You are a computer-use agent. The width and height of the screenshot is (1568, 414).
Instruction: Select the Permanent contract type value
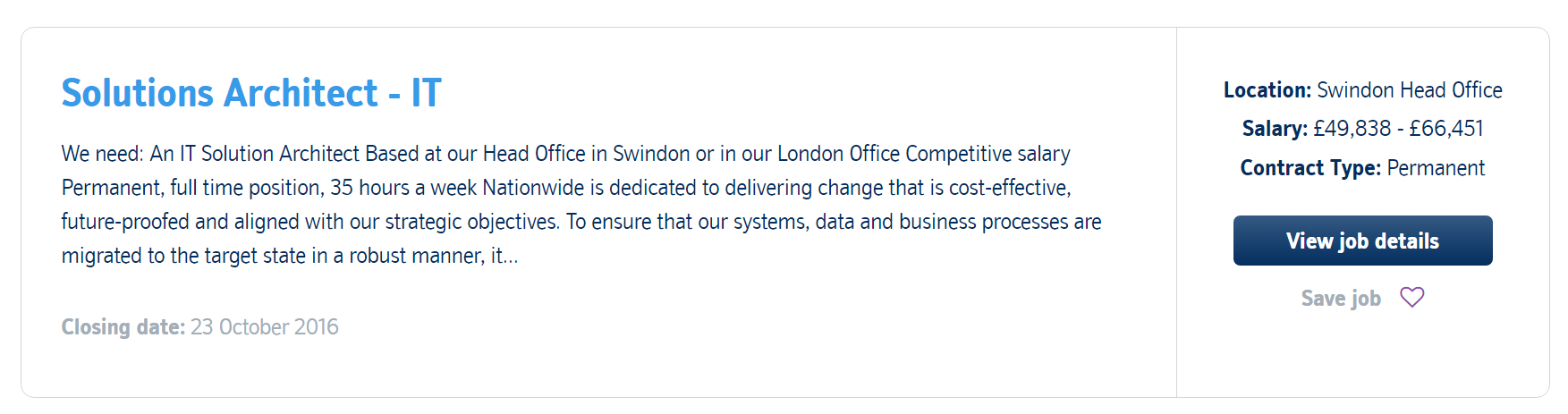click(x=1436, y=168)
